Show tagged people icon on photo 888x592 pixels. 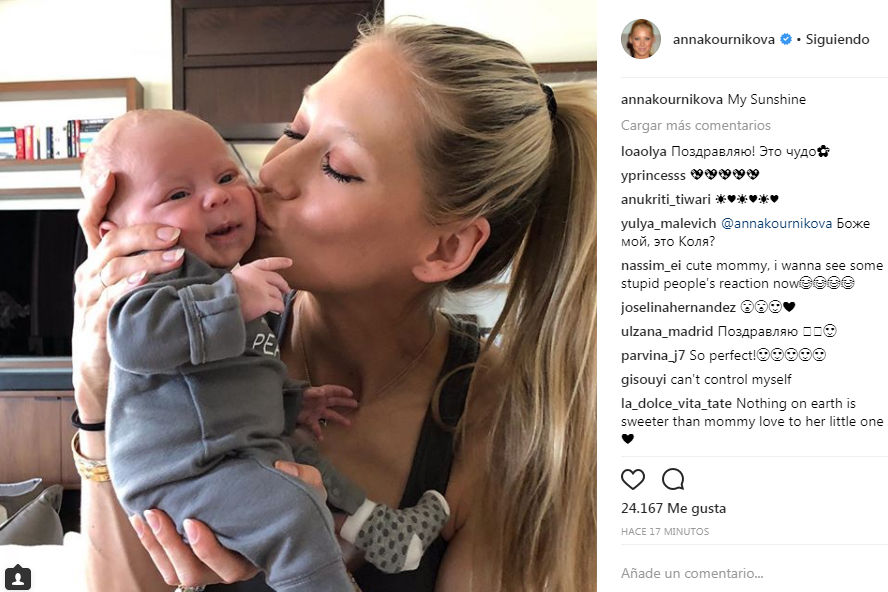point(18,577)
